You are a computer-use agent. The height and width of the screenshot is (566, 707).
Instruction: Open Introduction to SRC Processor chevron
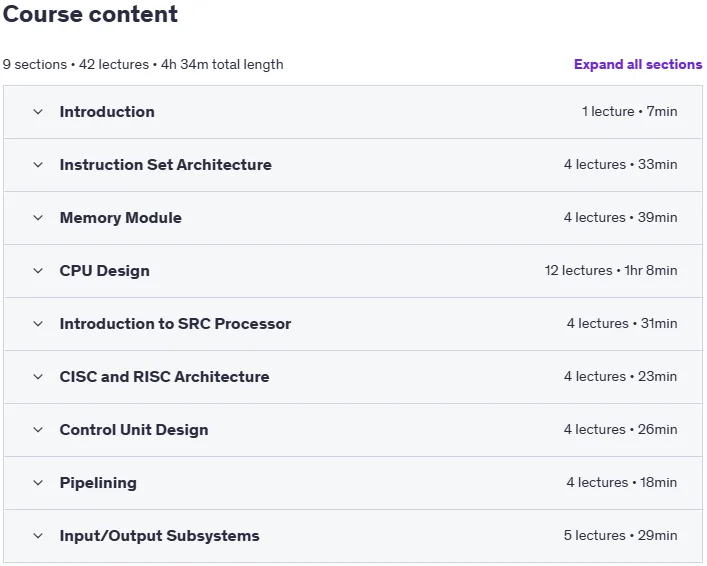[38, 324]
